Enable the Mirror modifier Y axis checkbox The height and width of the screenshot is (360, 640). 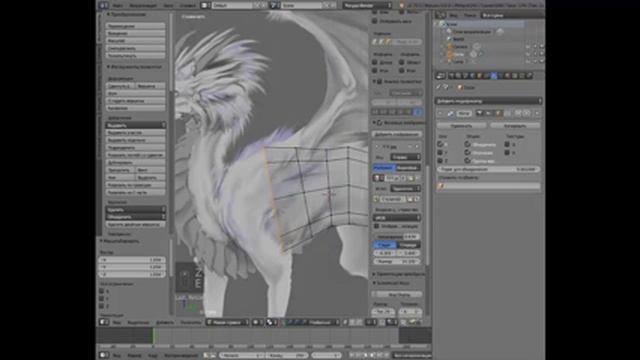440,152
